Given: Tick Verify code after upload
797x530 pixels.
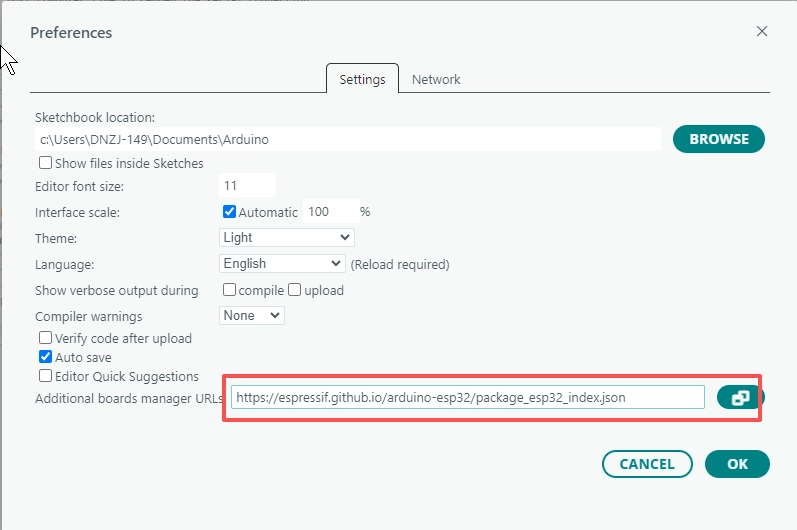Looking at the screenshot, I should coord(45,337).
